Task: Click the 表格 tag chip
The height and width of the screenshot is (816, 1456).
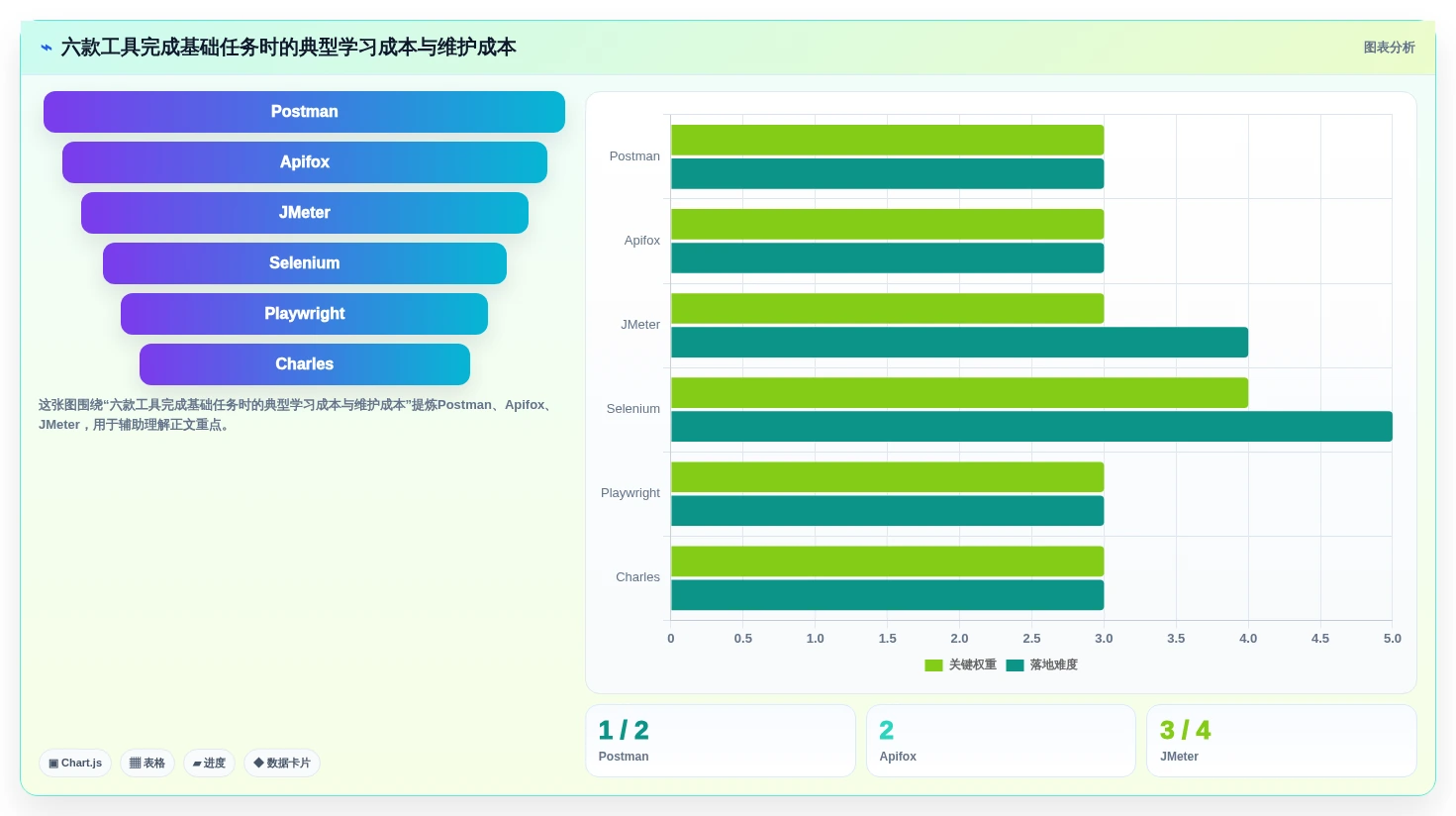Action: pos(147,763)
